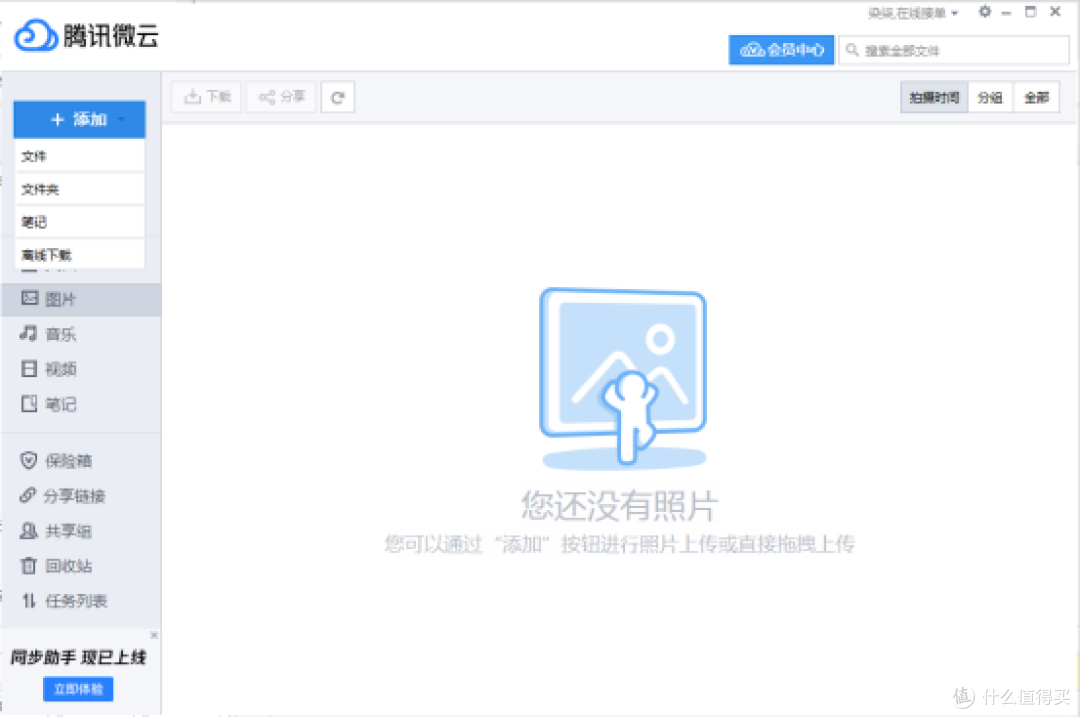Open the 共享组 shared group icon
1080x719 pixels.
28,530
